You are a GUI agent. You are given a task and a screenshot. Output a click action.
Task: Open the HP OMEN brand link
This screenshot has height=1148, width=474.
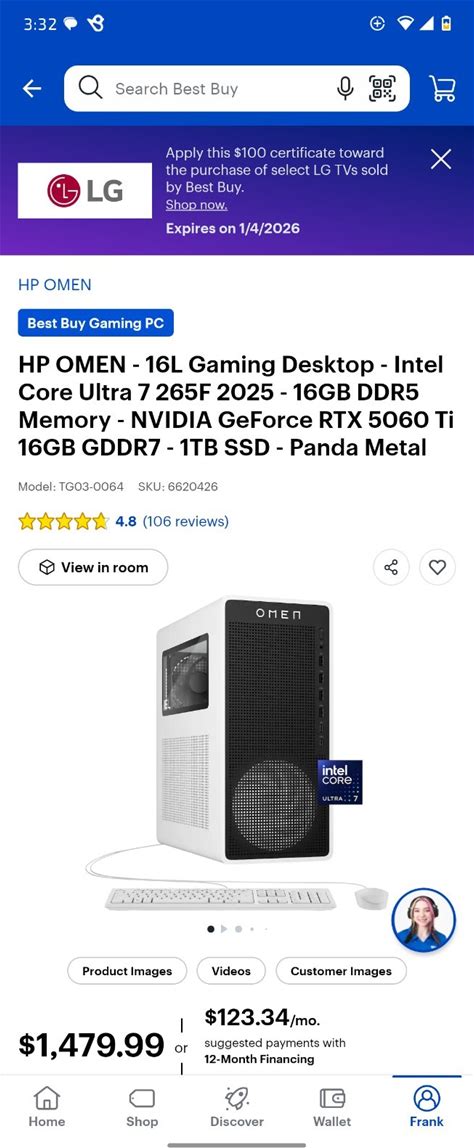click(x=54, y=285)
